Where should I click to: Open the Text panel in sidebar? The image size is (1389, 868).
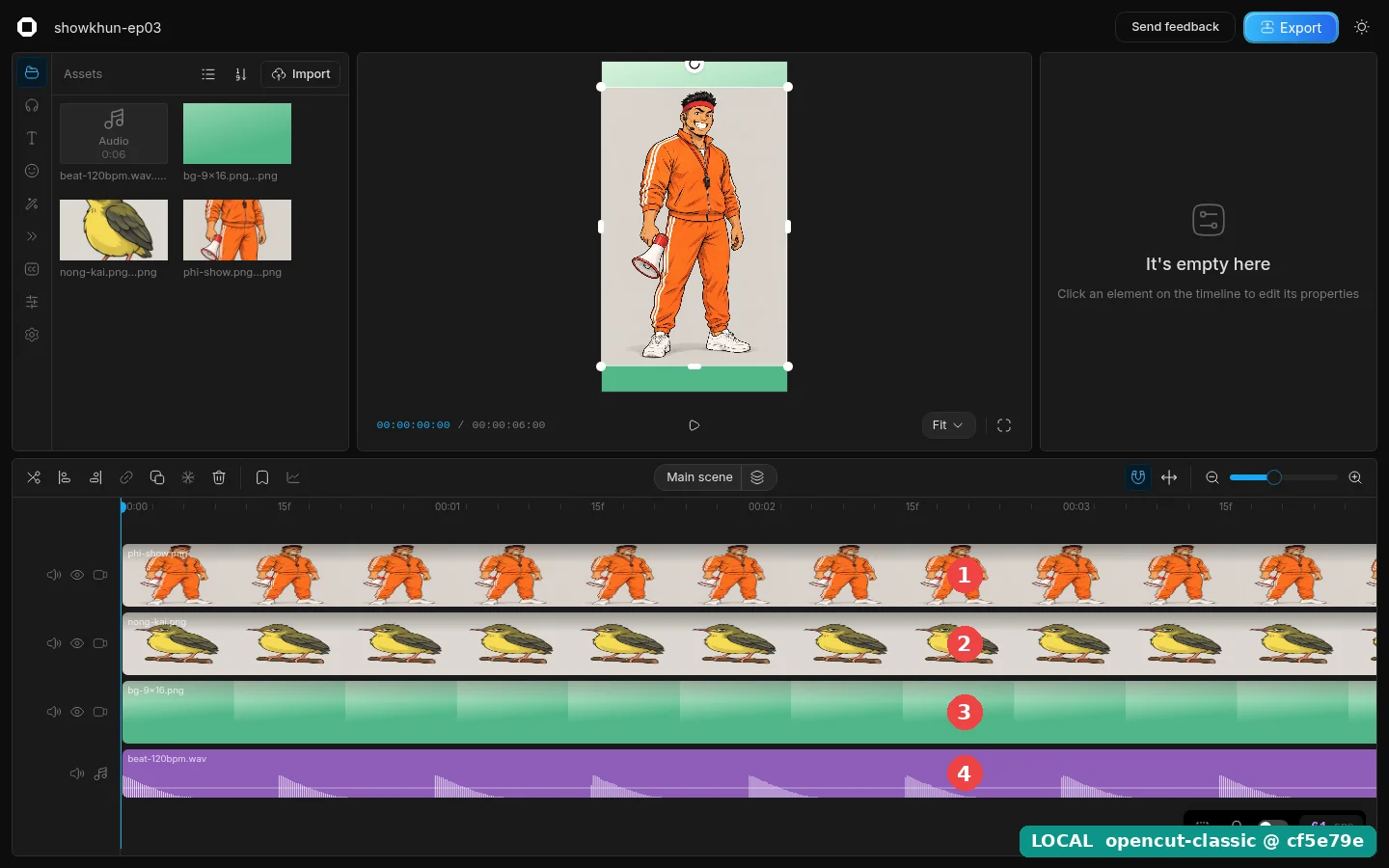32,138
